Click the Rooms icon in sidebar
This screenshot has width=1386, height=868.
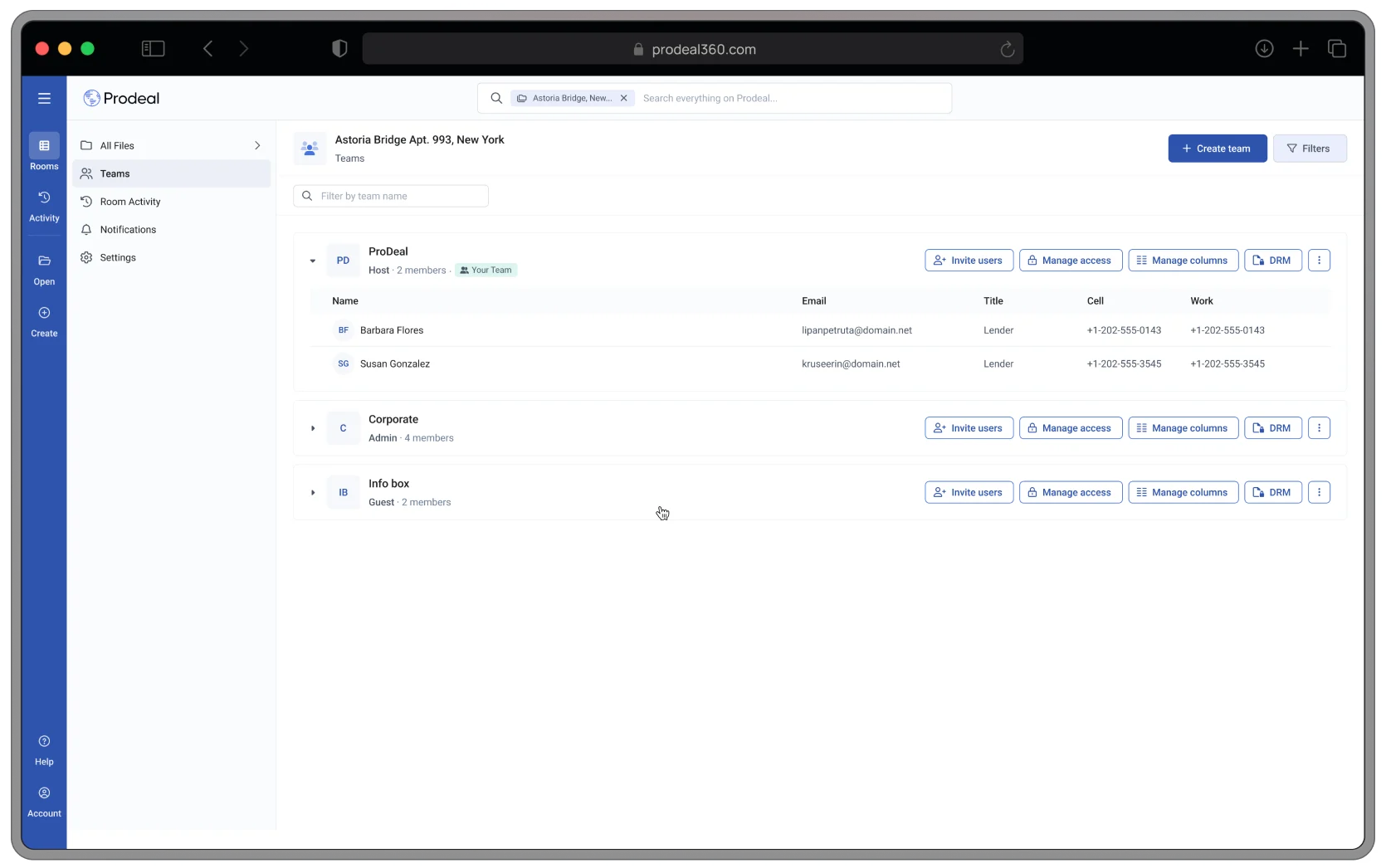coord(44,146)
